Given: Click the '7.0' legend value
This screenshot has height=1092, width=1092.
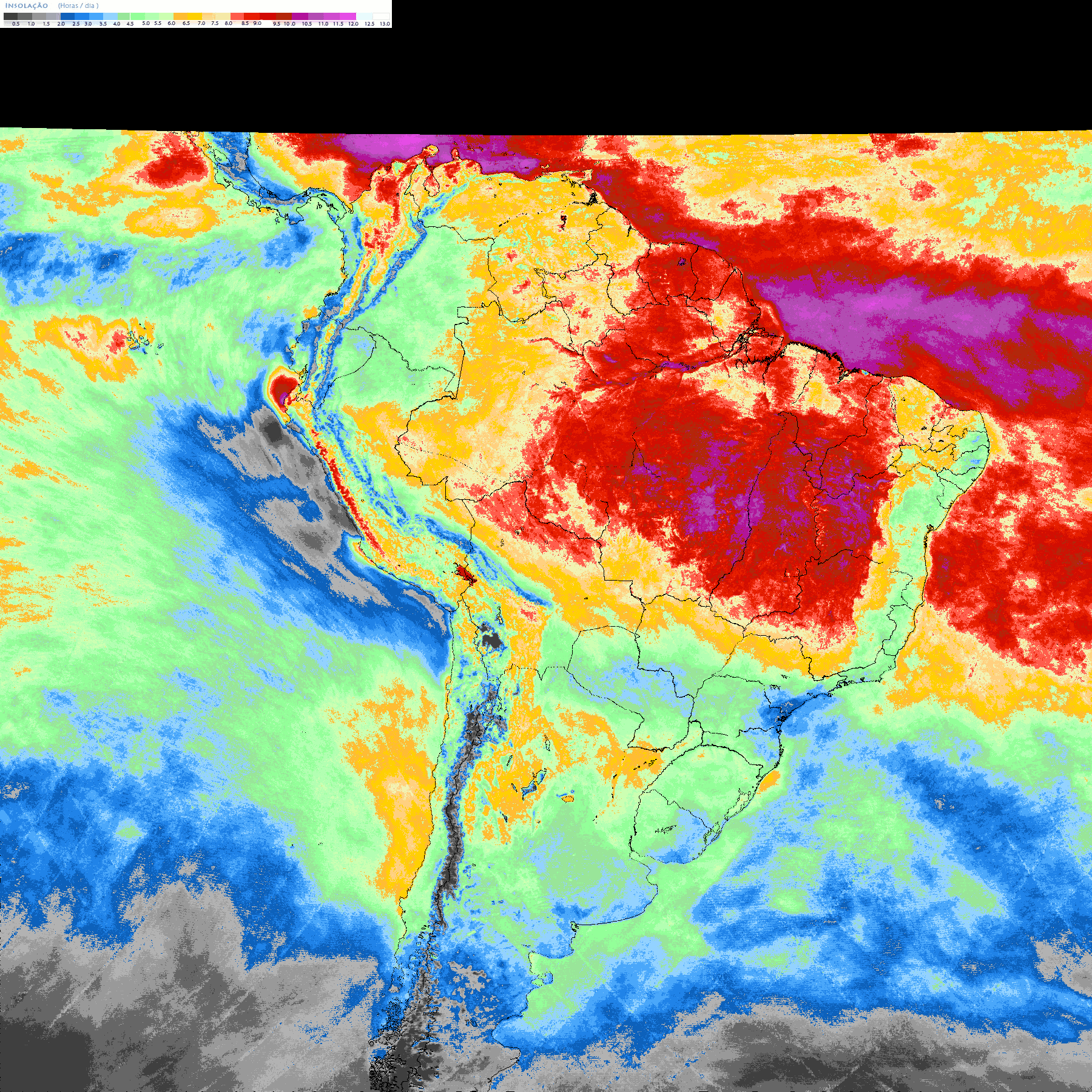Looking at the screenshot, I should (201, 23).
